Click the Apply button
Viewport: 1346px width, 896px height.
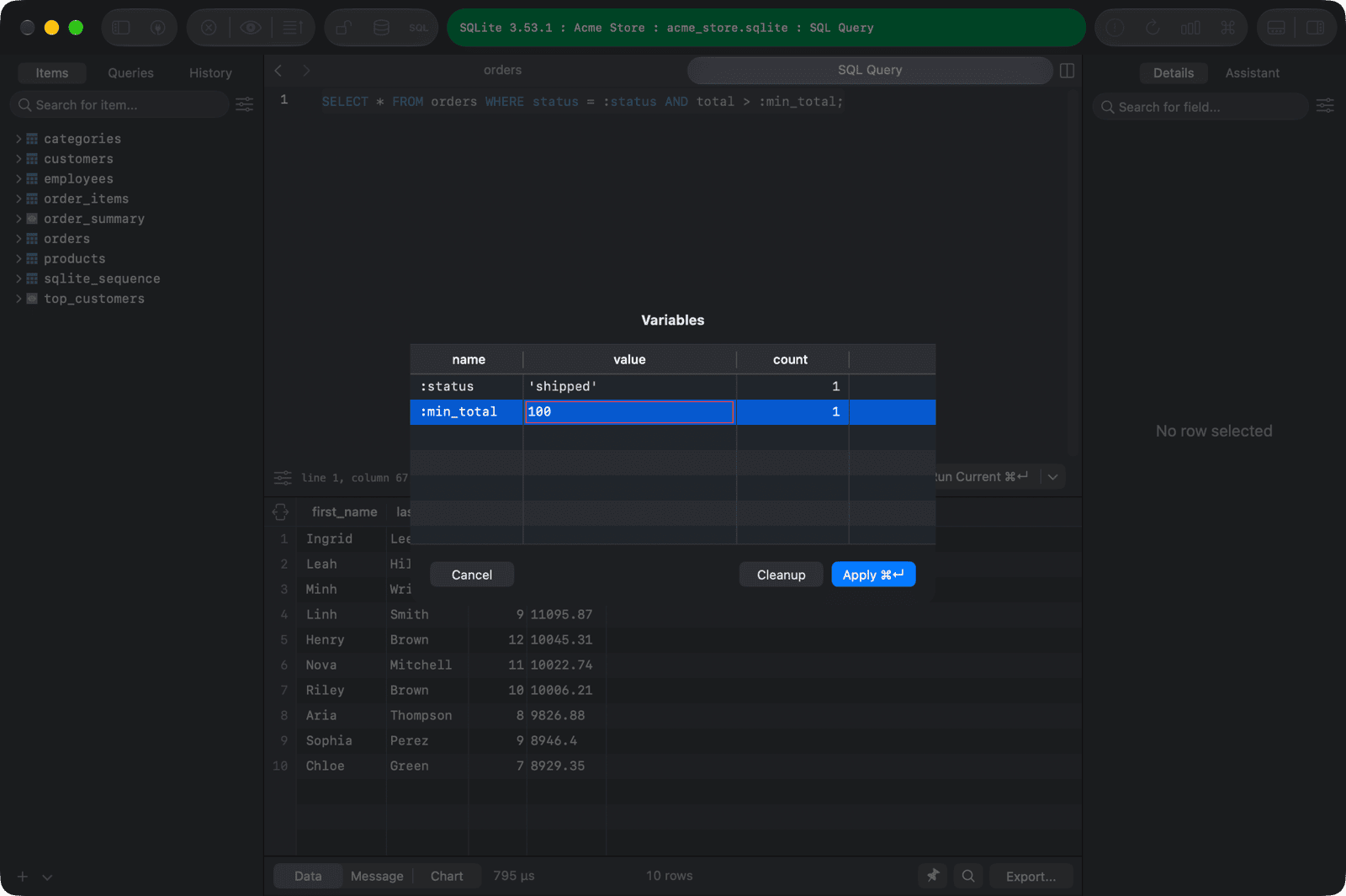click(873, 575)
